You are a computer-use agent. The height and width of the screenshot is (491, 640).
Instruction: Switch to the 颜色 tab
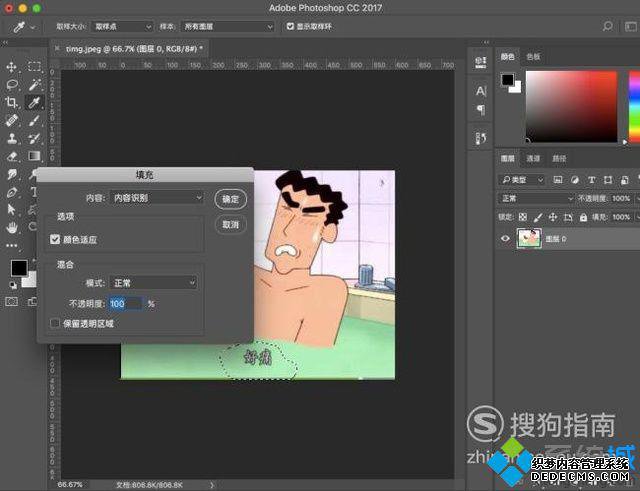click(507, 57)
